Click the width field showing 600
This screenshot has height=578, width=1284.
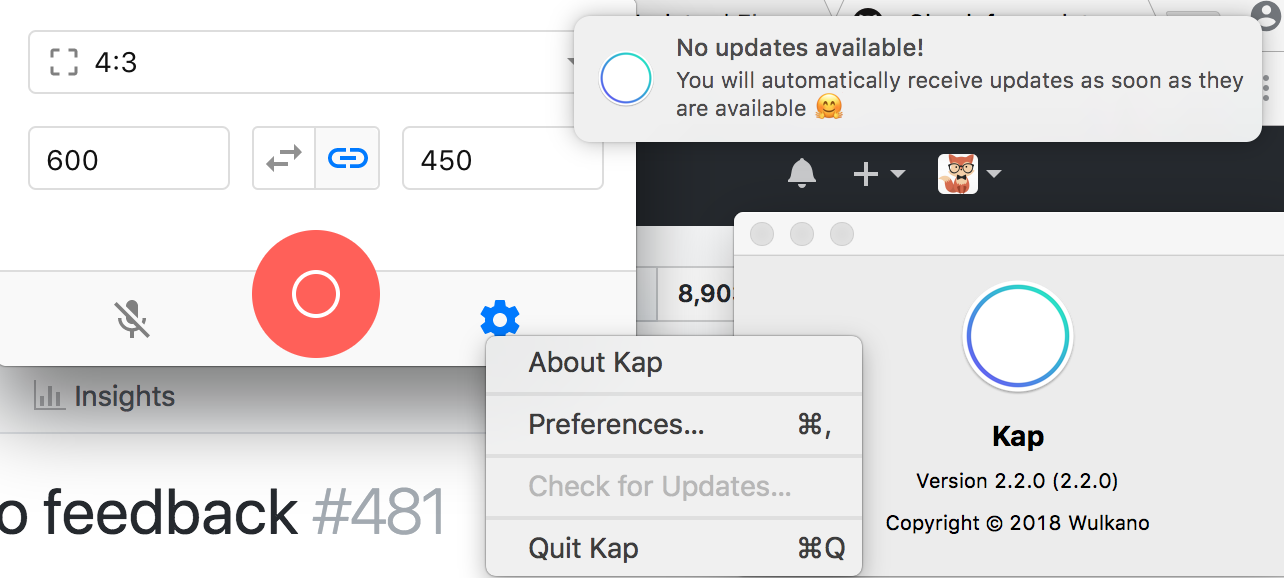tap(129, 158)
